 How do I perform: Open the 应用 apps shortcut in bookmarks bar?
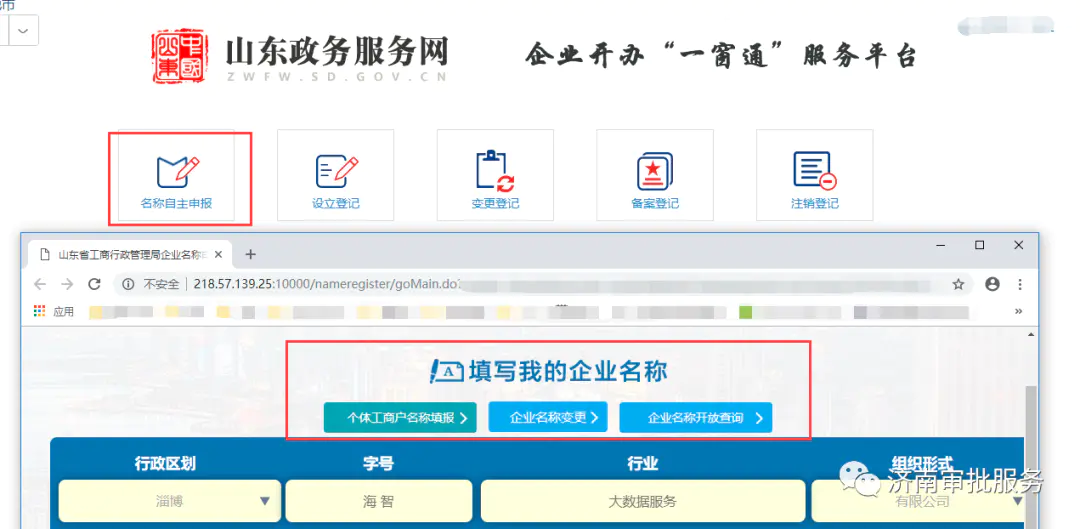[x=54, y=311]
